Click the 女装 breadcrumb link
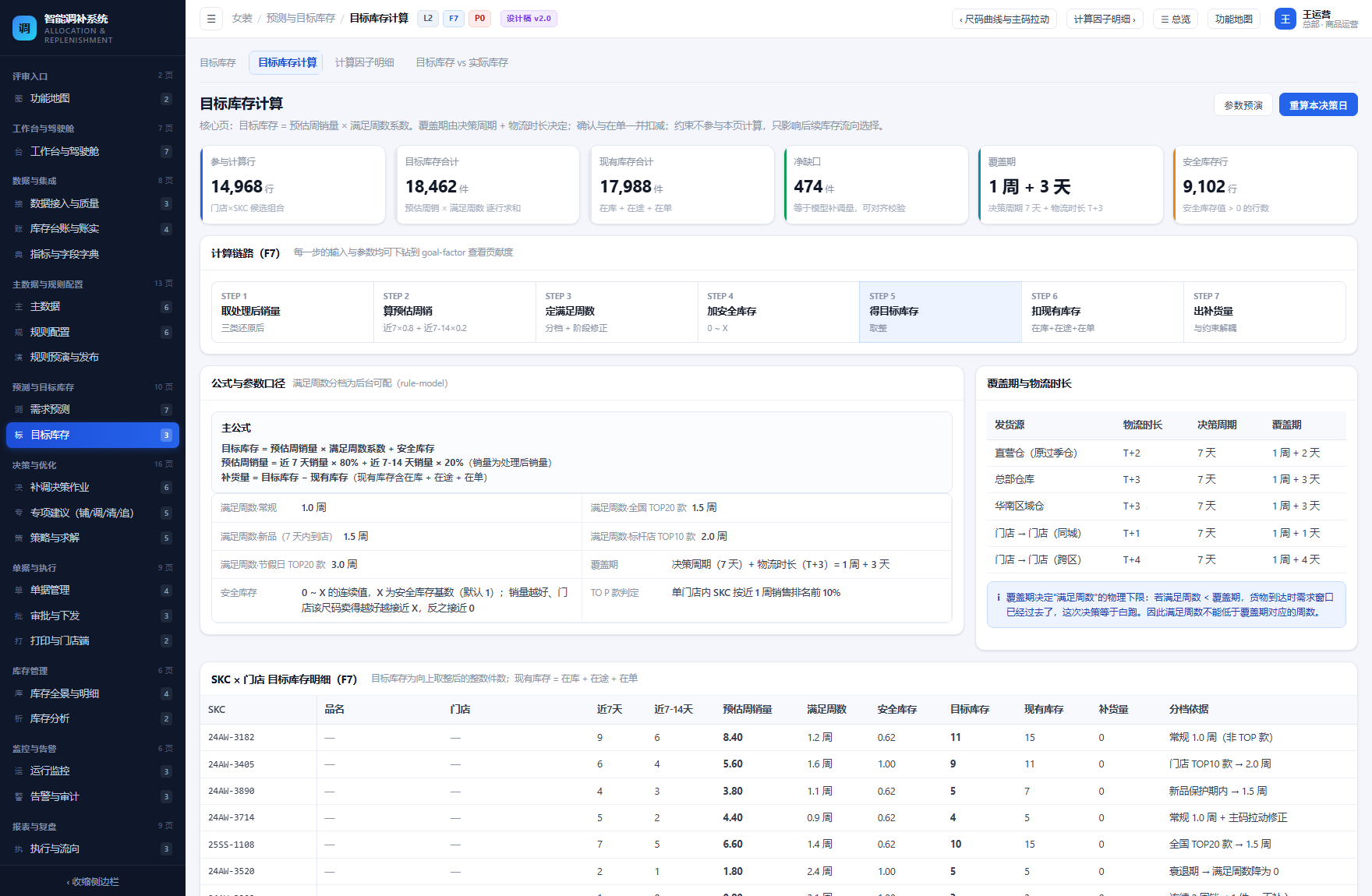1372x896 pixels. [x=242, y=18]
